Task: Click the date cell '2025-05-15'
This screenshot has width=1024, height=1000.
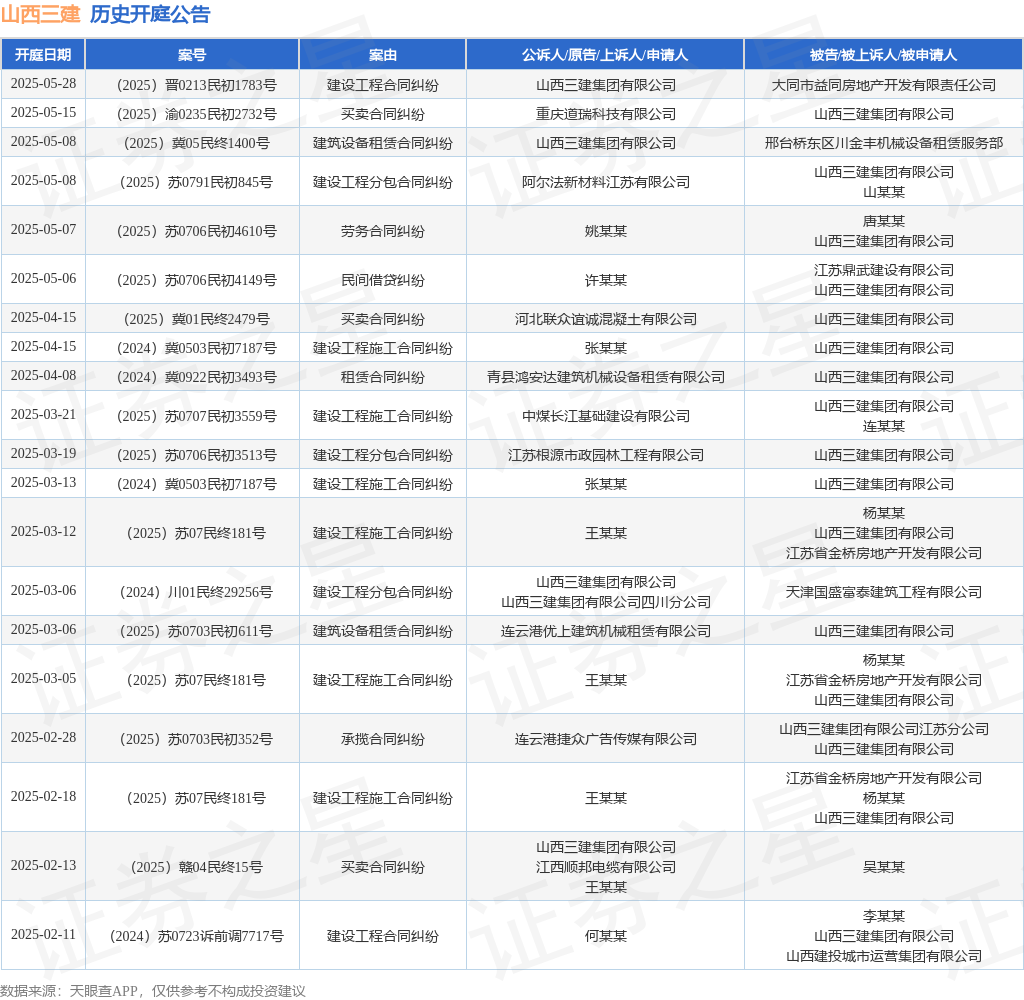Action: tap(43, 112)
